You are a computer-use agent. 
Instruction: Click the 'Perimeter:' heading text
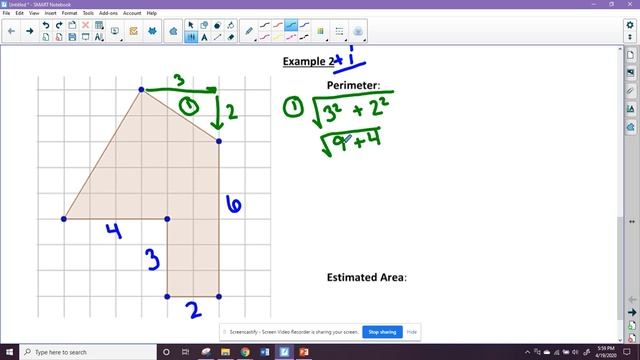point(353,85)
